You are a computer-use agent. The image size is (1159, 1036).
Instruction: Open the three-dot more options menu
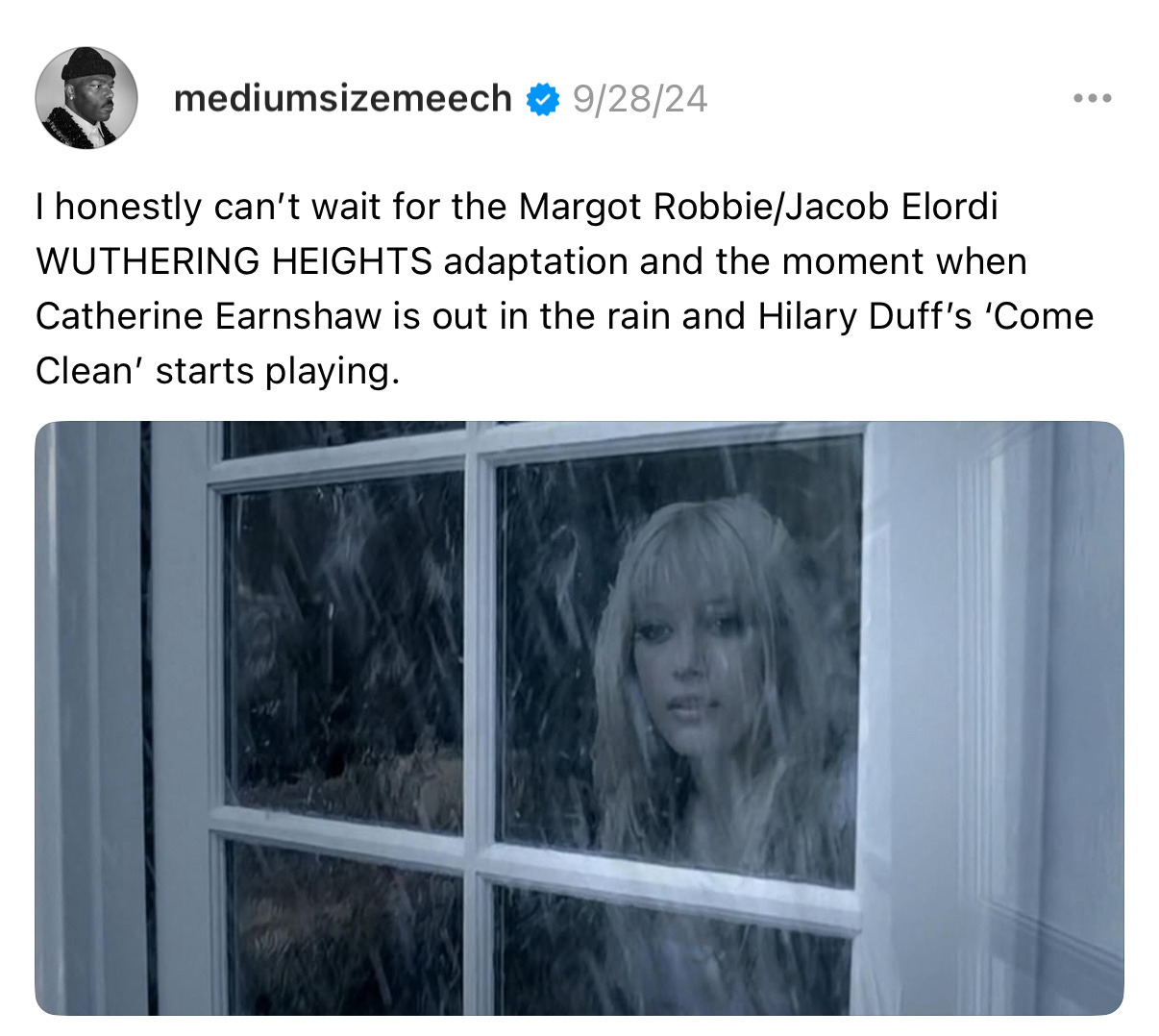point(1094,98)
